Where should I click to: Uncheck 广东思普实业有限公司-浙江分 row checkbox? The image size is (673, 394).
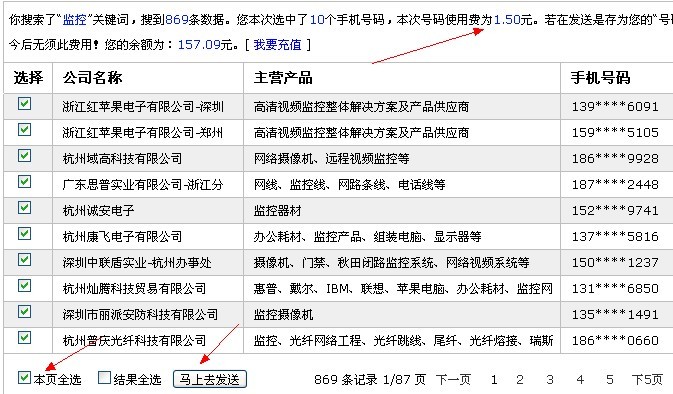coord(24,182)
